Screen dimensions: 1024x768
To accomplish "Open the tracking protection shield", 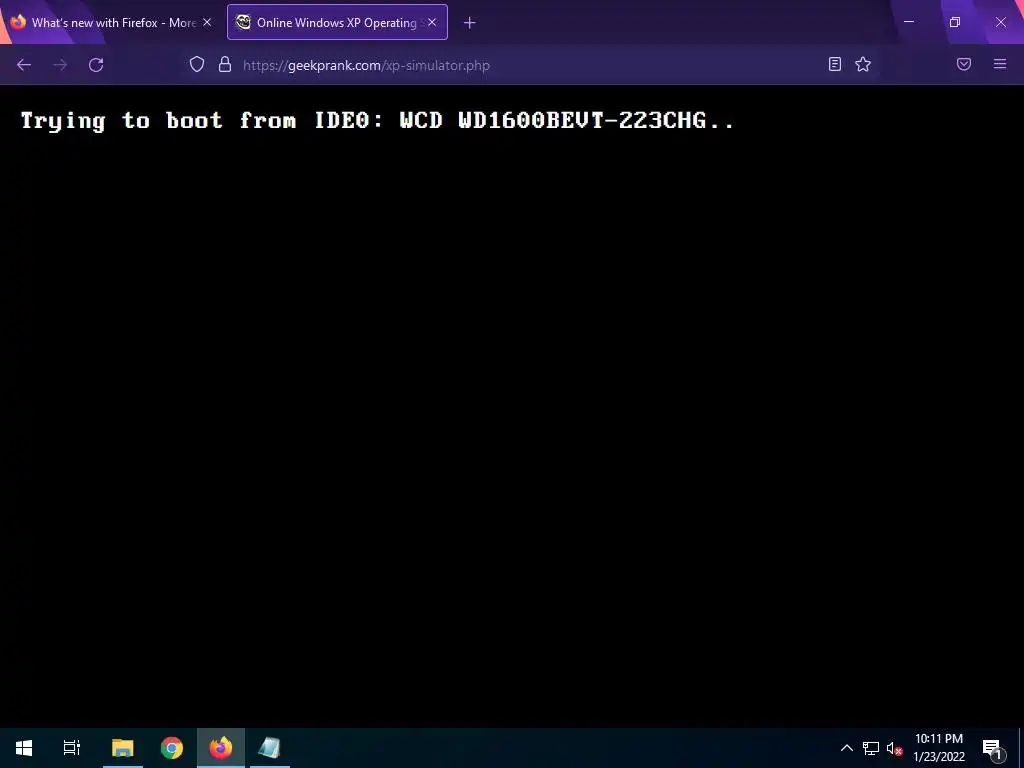I will click(x=197, y=64).
